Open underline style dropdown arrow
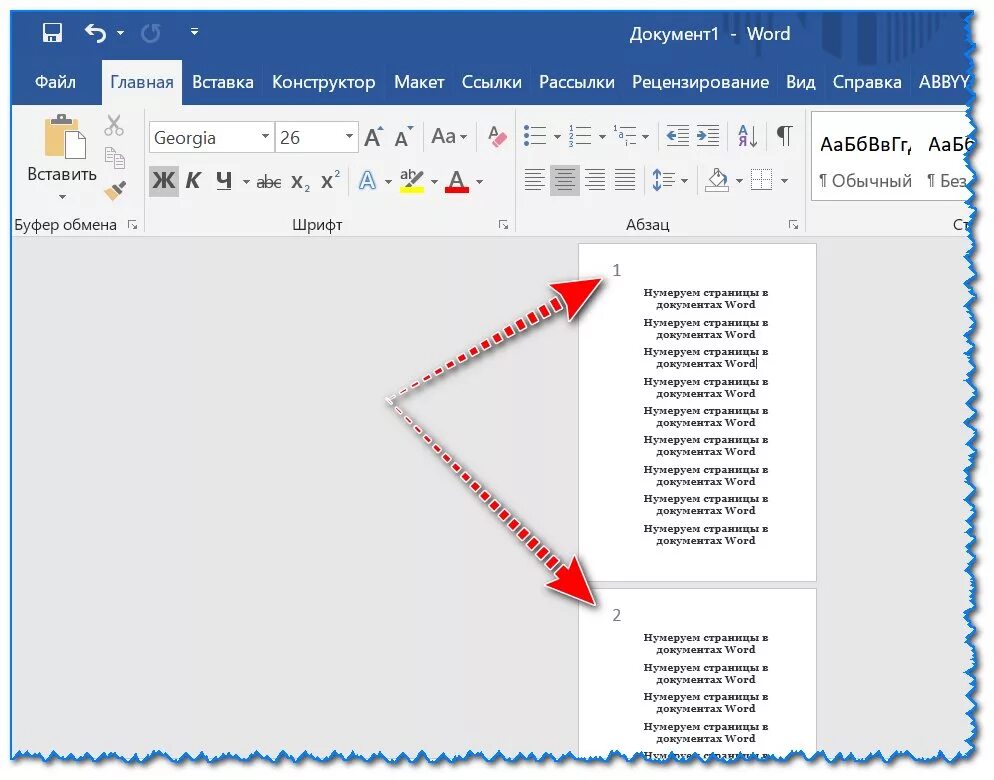 pyautogui.click(x=246, y=182)
